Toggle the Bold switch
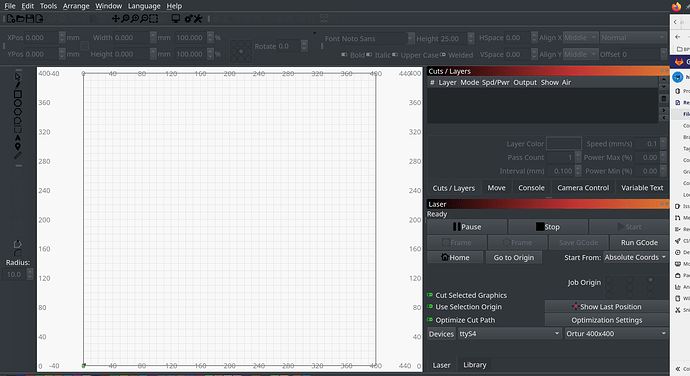The image size is (690, 376). pos(344,55)
